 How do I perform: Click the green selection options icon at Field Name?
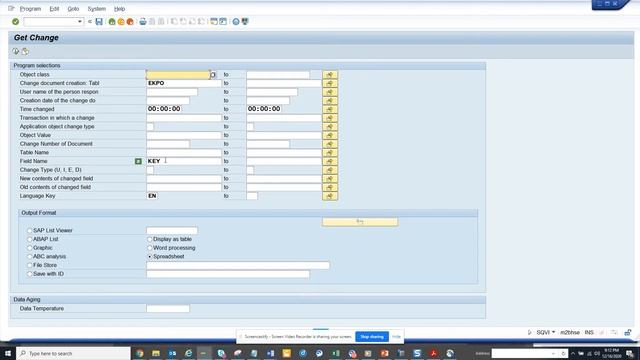(x=138, y=161)
